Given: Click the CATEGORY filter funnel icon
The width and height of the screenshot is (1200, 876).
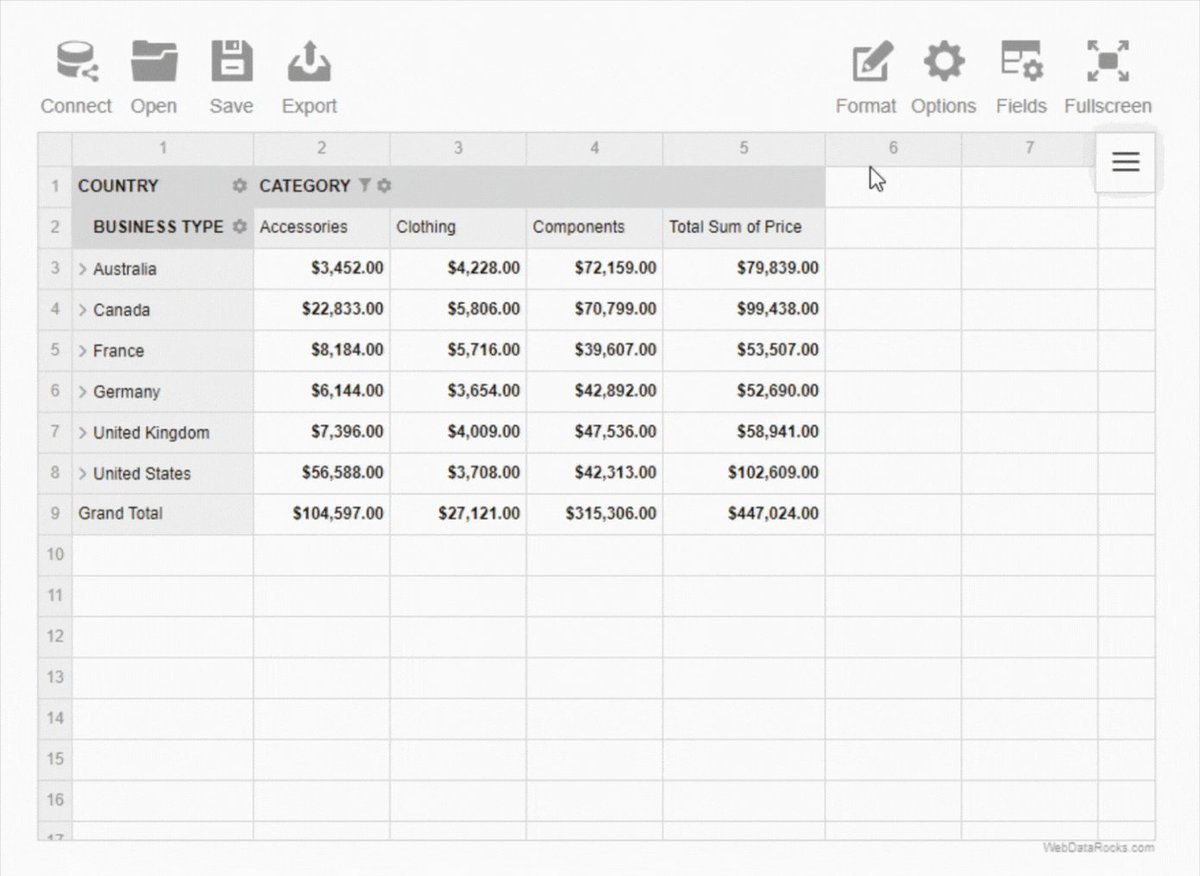Looking at the screenshot, I should pyautogui.click(x=365, y=185).
